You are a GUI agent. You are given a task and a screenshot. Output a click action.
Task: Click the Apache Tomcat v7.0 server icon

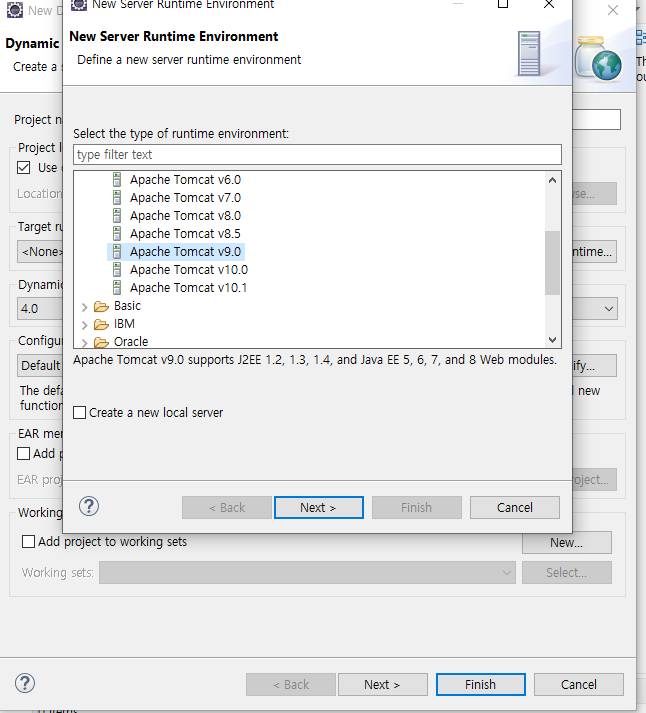pos(117,198)
